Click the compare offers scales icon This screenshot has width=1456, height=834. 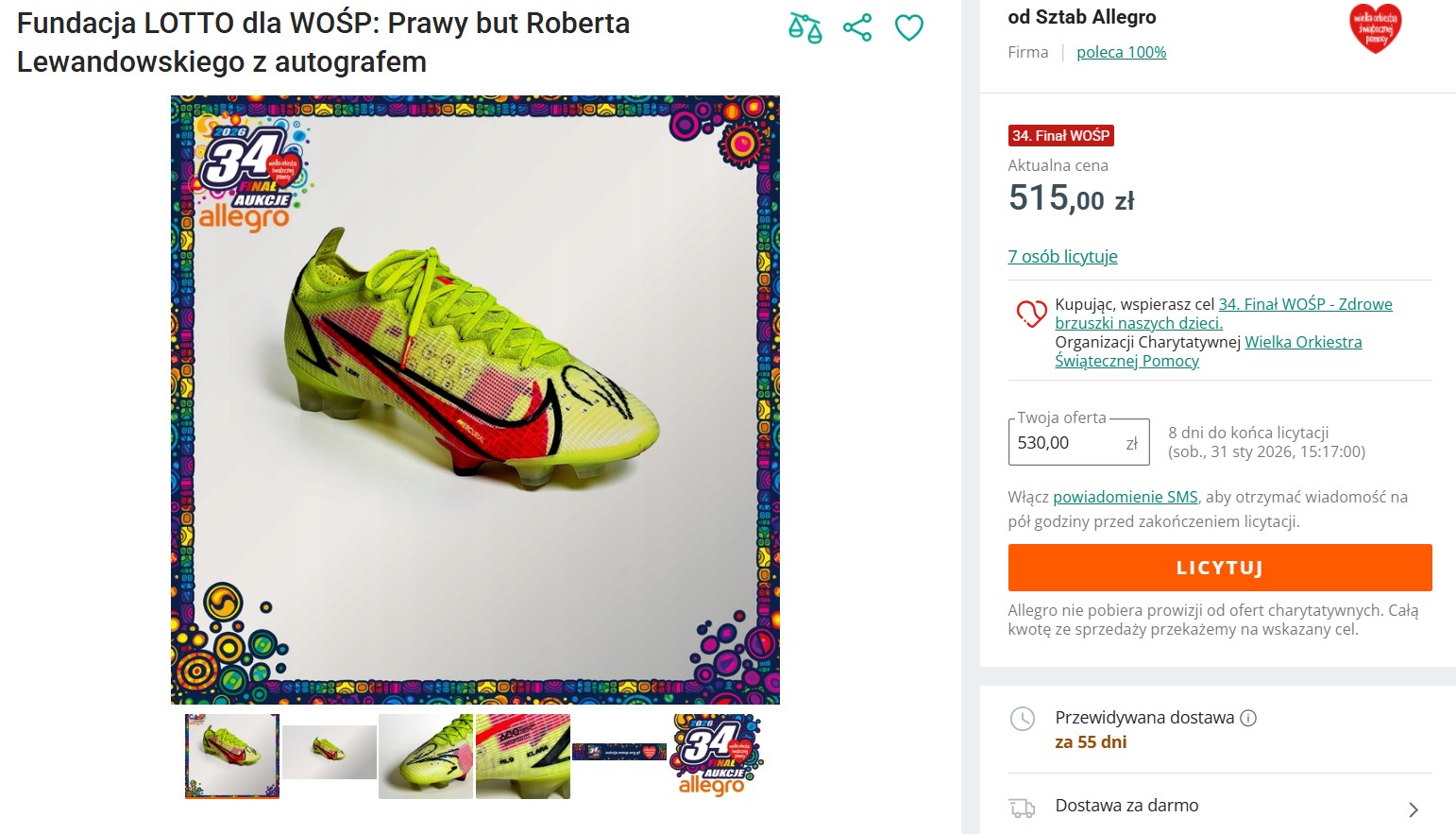click(x=805, y=28)
